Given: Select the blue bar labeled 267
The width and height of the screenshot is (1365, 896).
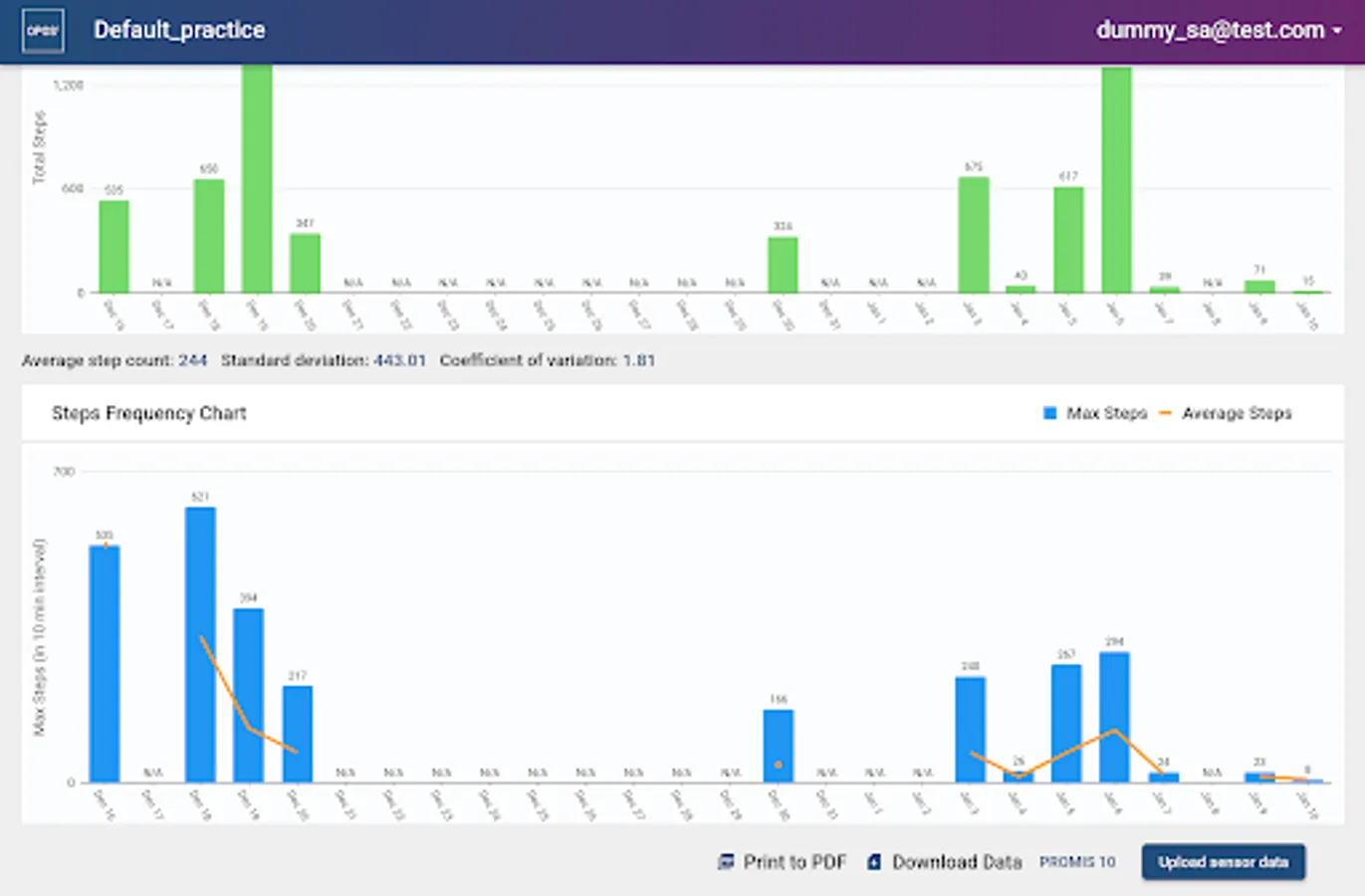Looking at the screenshot, I should point(1066,724).
